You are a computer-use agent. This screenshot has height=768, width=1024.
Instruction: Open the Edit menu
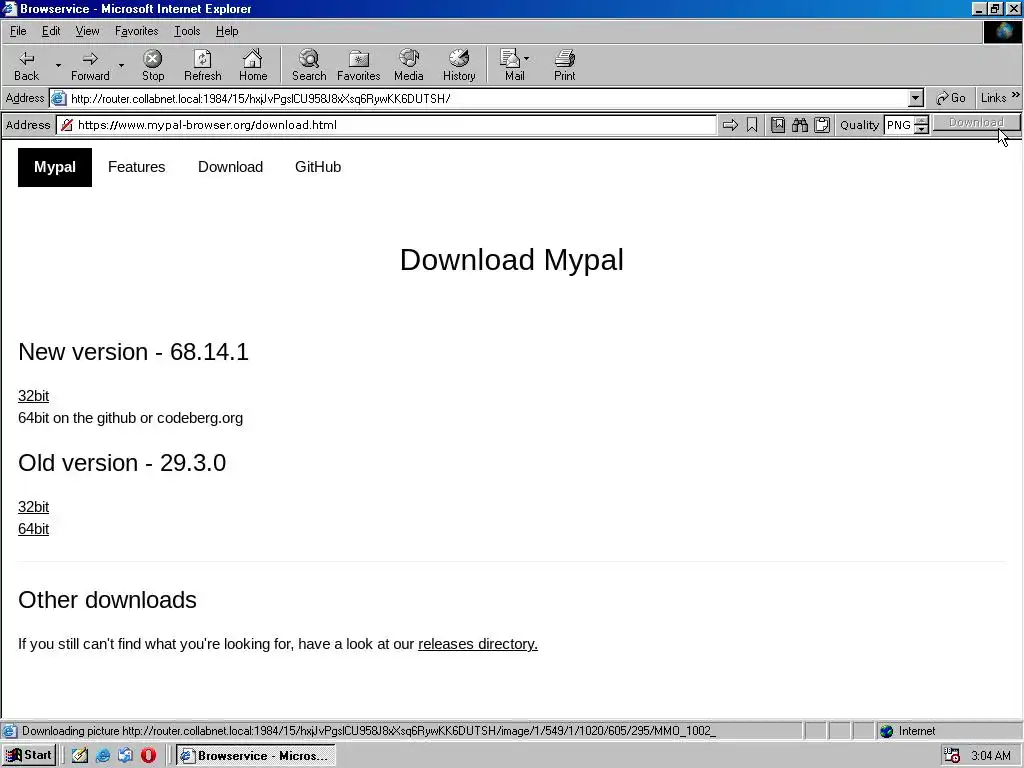[51, 31]
